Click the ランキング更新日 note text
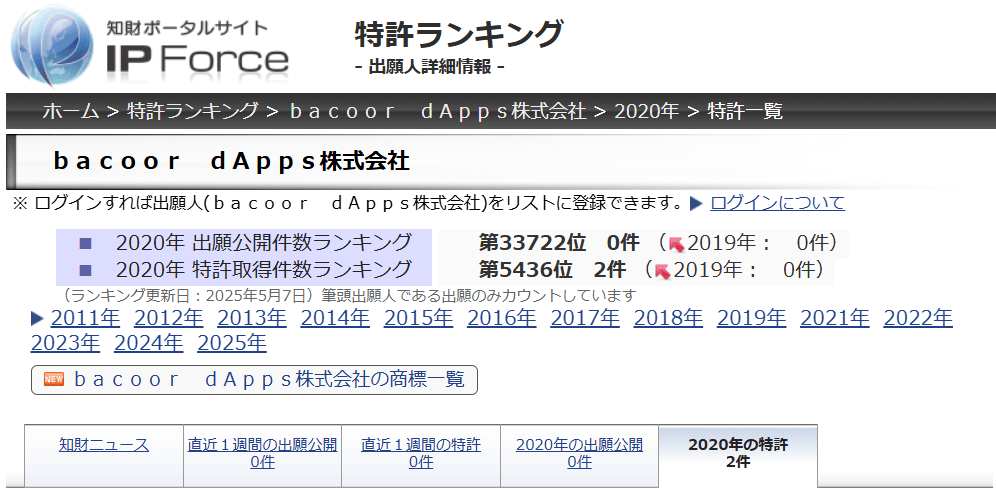This screenshot has height=490, width=996. coord(349,296)
